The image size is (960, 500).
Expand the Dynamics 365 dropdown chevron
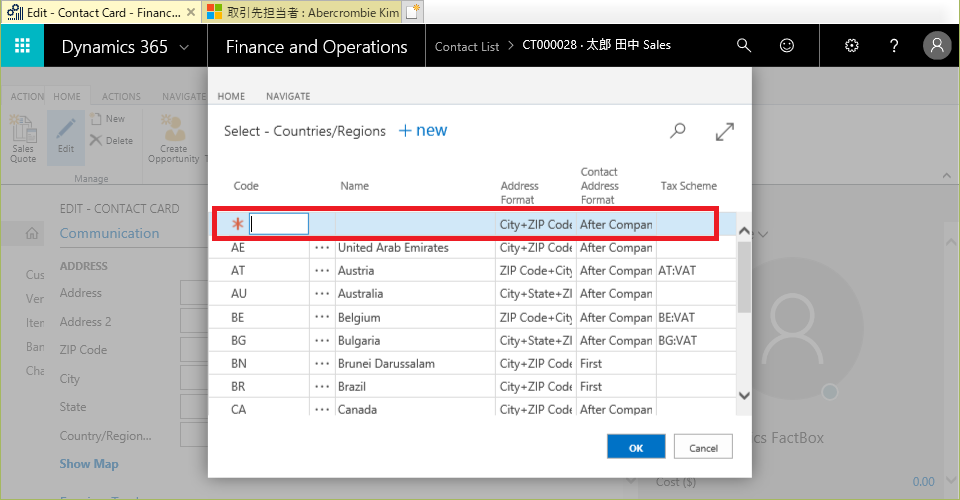pyautogui.click(x=184, y=47)
